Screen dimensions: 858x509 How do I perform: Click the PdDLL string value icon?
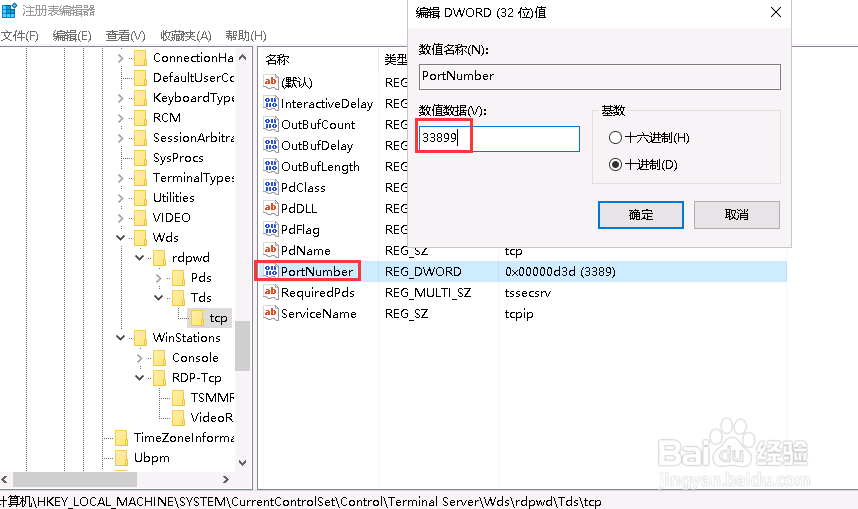point(270,208)
